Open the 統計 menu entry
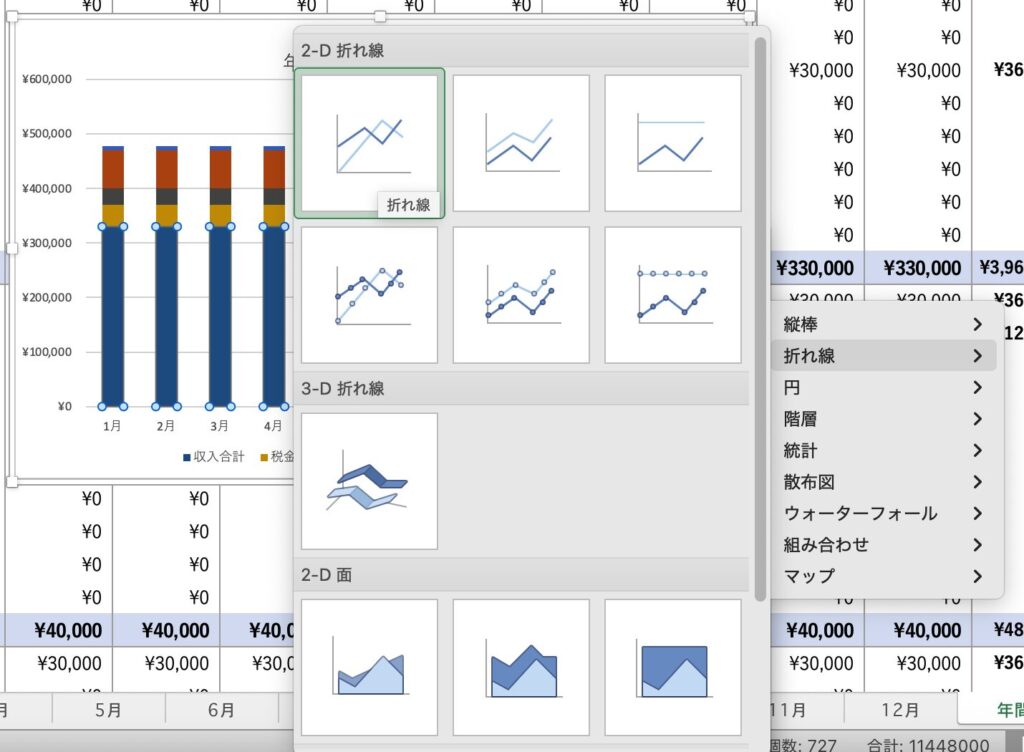1024x752 pixels. pyautogui.click(x=882, y=451)
